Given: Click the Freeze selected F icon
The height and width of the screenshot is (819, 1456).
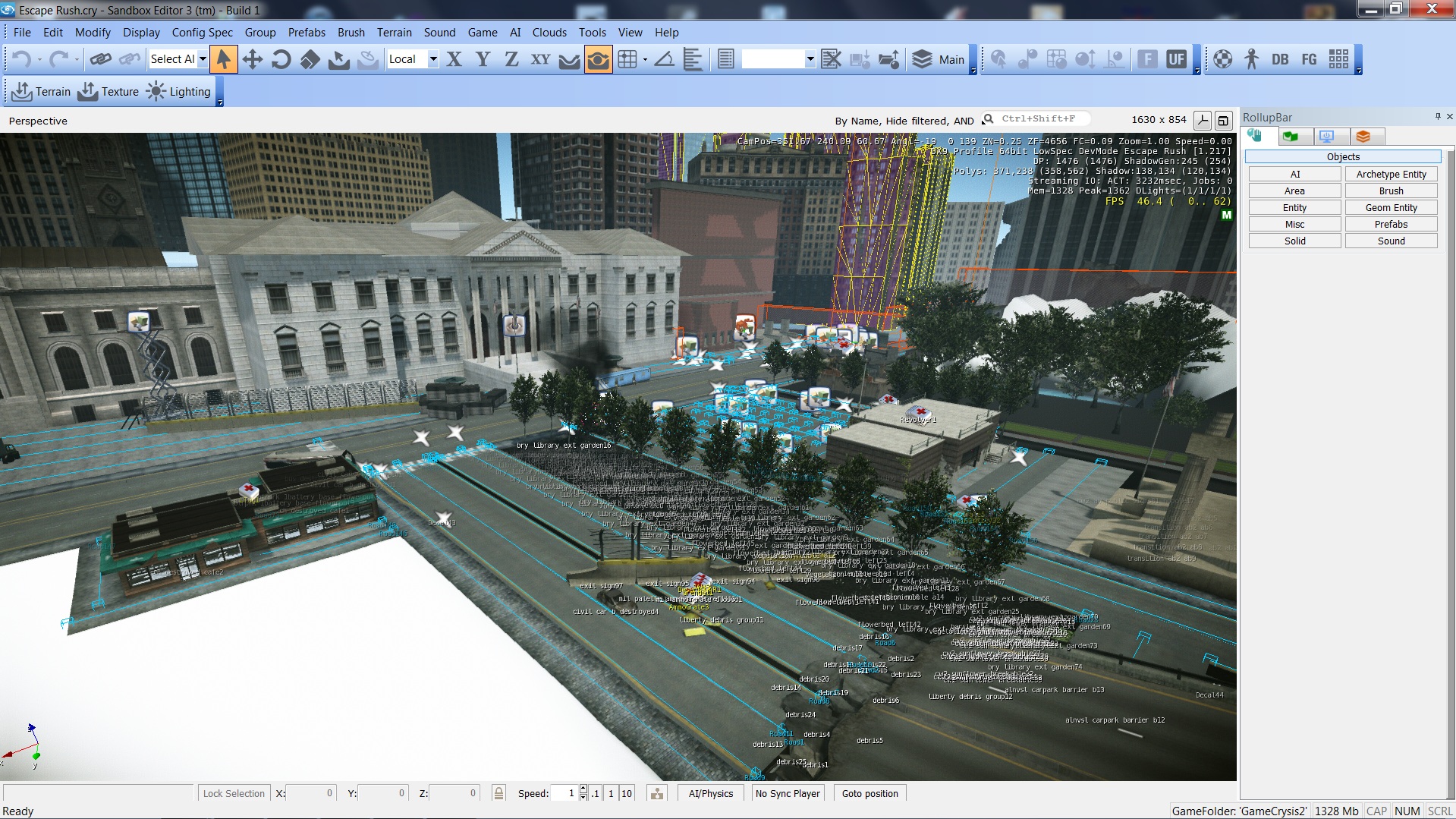Looking at the screenshot, I should [x=1148, y=59].
